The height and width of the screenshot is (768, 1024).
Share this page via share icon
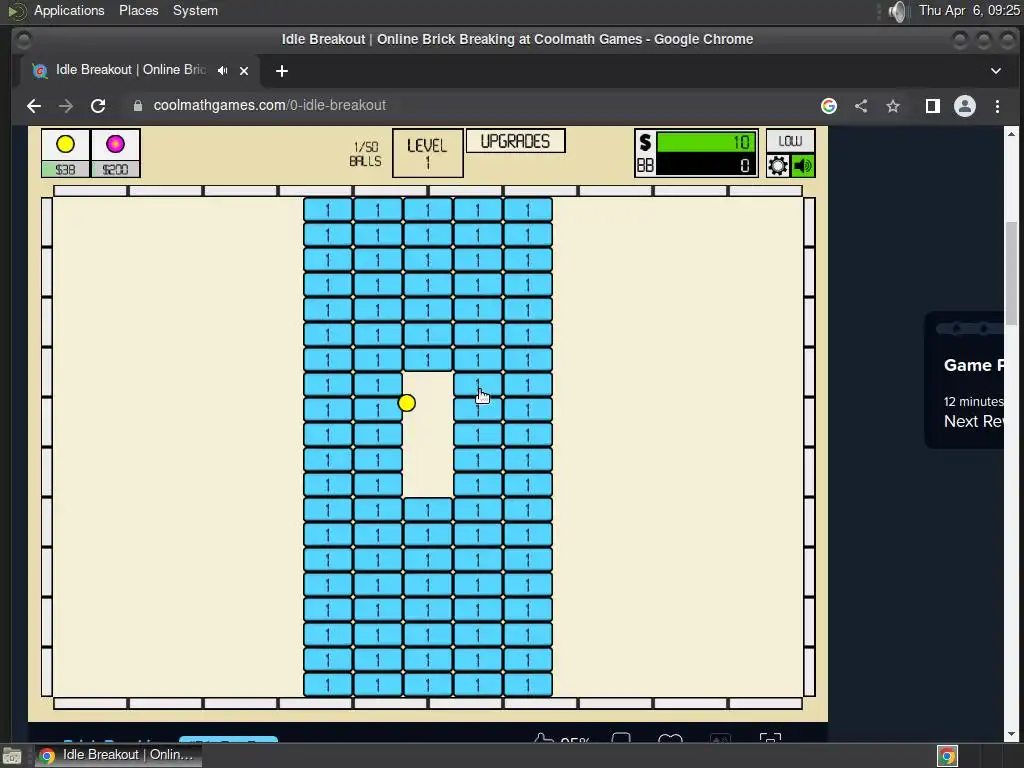tap(861, 106)
